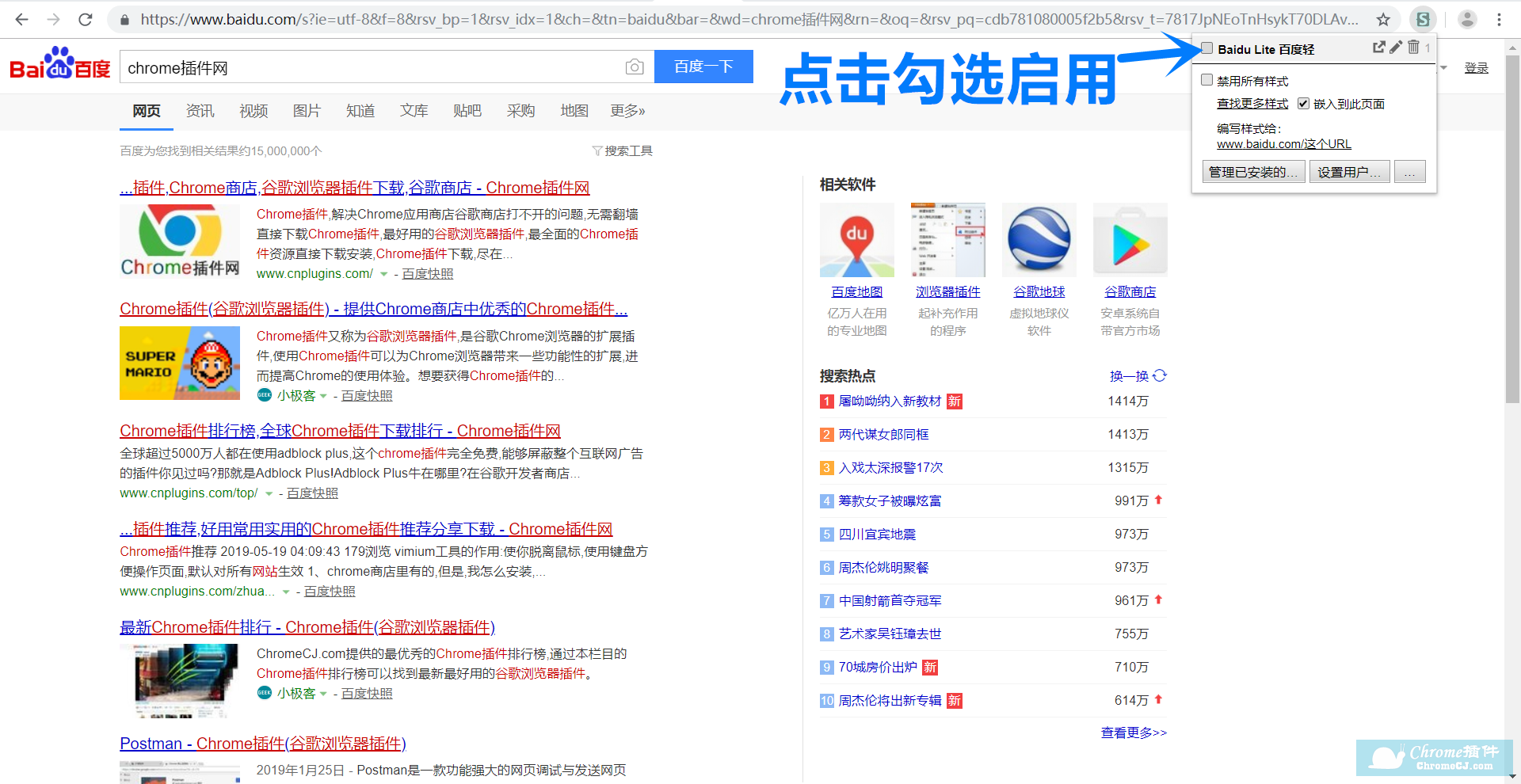The image size is (1521, 784).
Task: Delete the Baidu Lite style with trash icon
Action: (x=1413, y=47)
